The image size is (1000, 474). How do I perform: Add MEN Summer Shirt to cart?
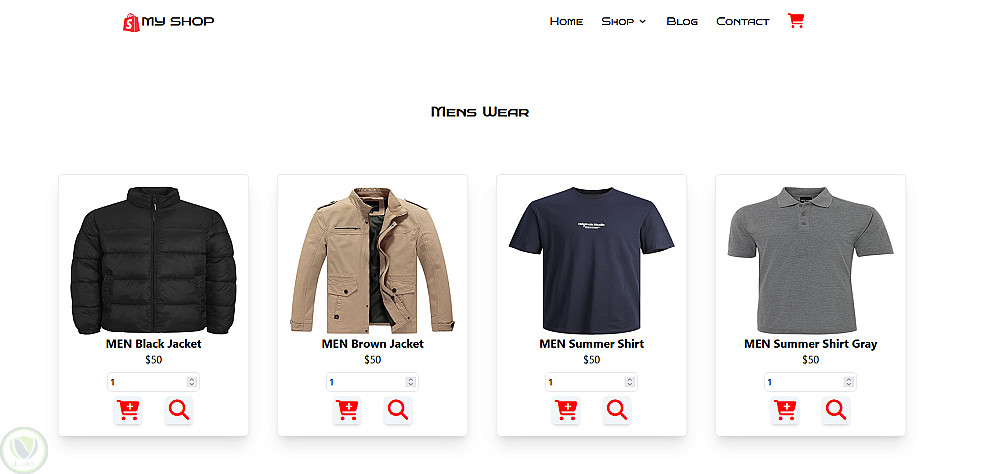(566, 410)
